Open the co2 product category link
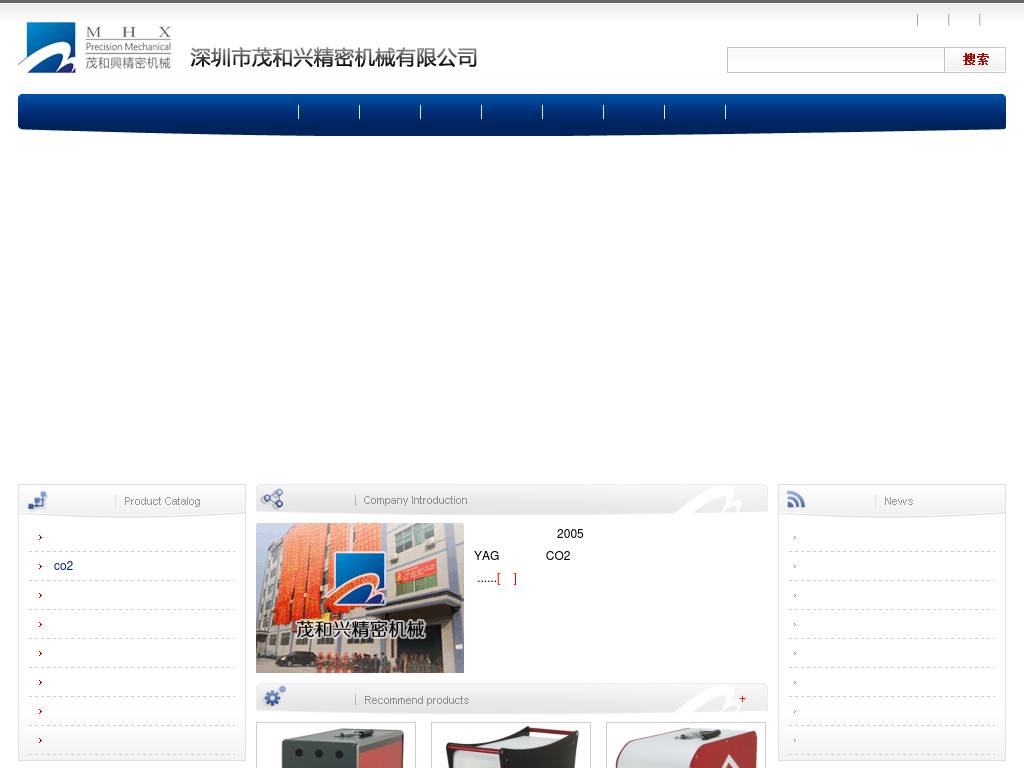The width and height of the screenshot is (1024, 768). click(x=63, y=566)
